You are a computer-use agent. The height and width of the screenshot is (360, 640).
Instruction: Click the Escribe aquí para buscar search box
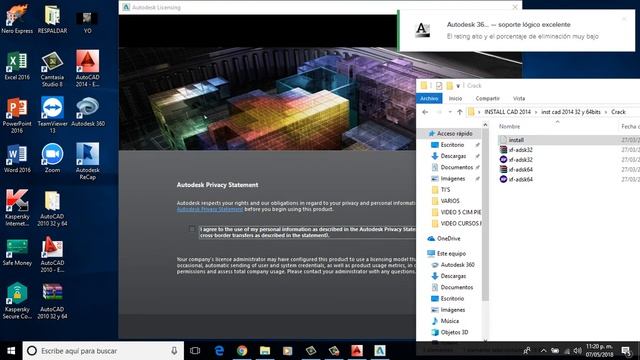103,351
